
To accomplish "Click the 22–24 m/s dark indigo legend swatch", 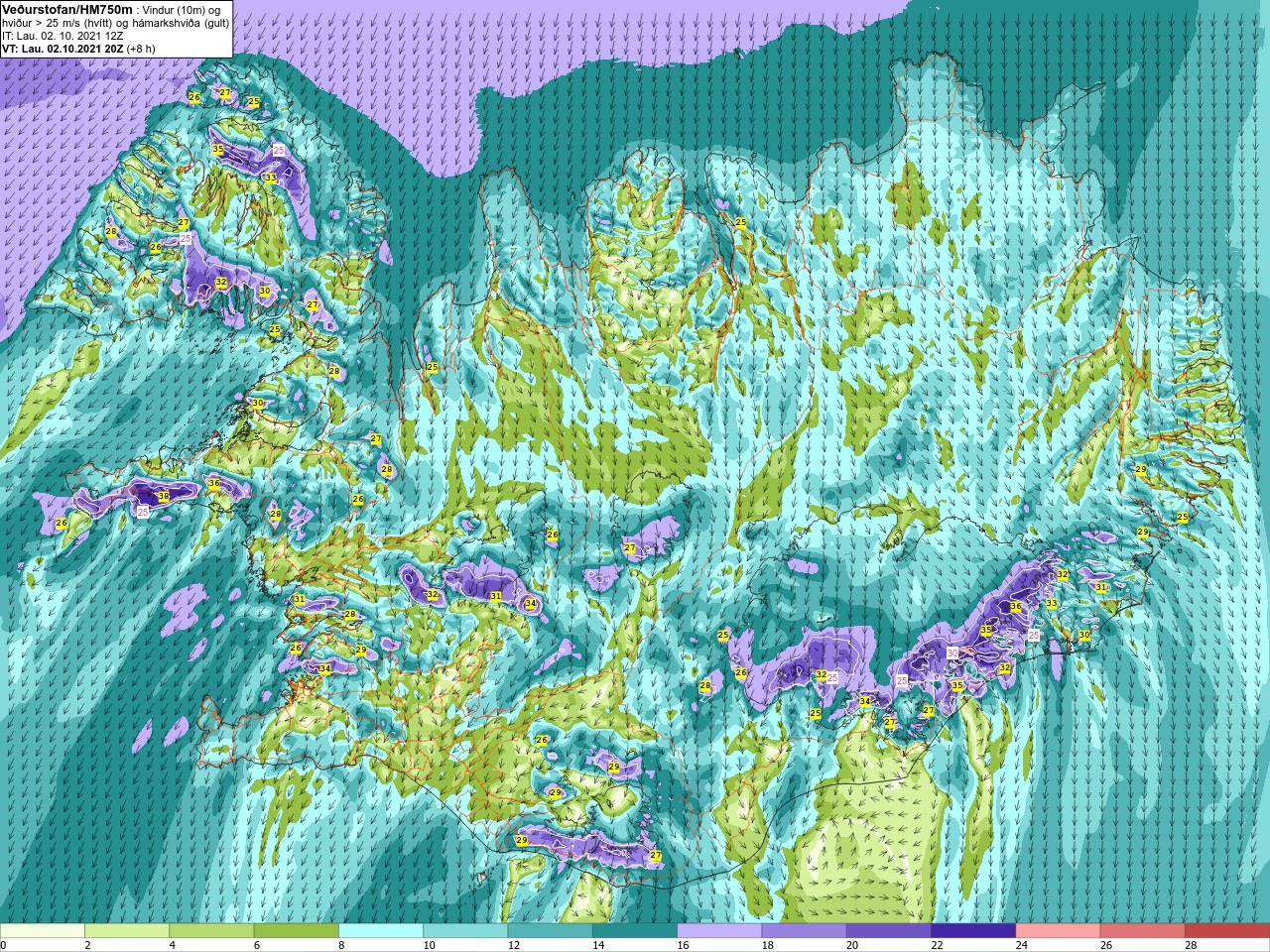I will point(973,931).
